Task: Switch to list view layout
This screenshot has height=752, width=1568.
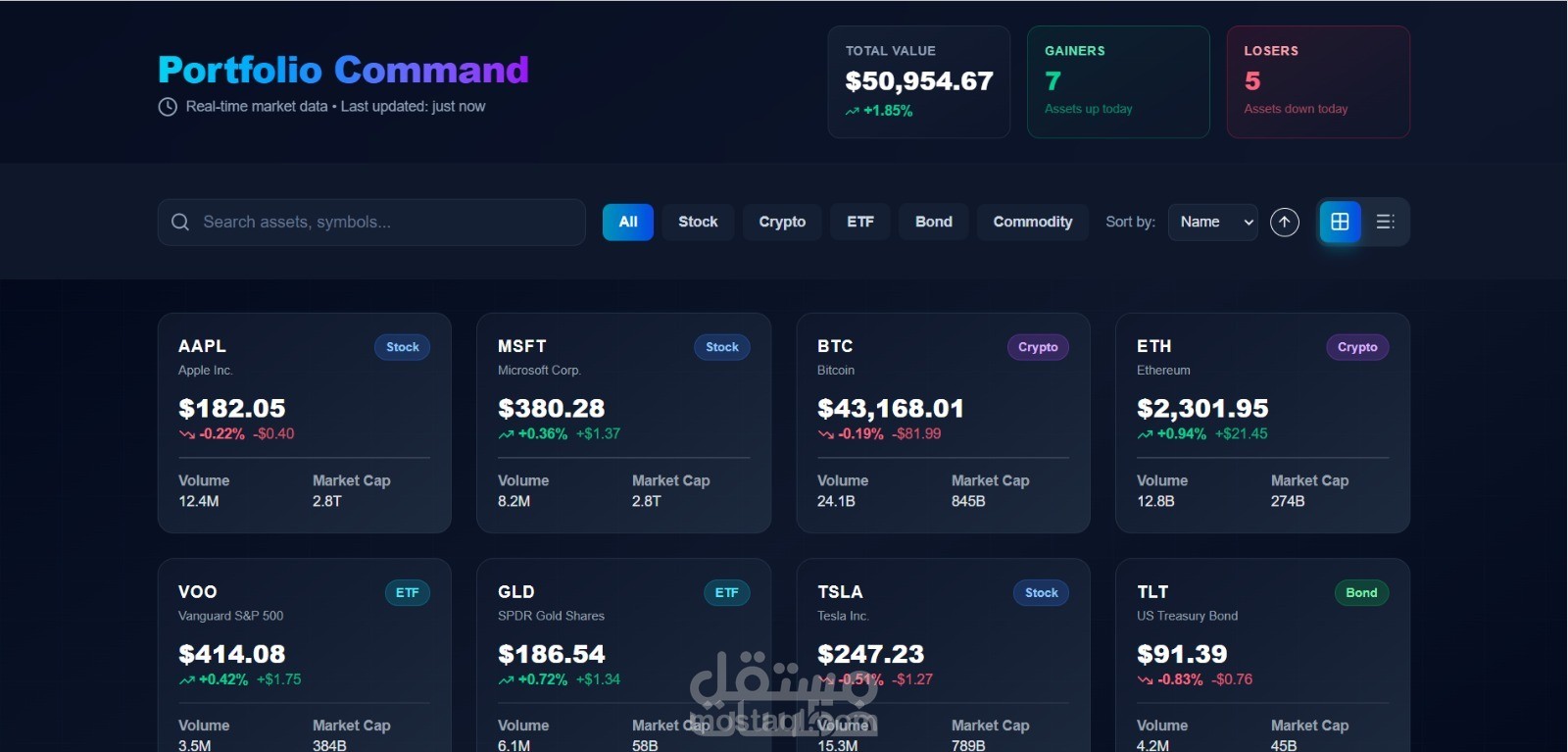Action: 1385,222
